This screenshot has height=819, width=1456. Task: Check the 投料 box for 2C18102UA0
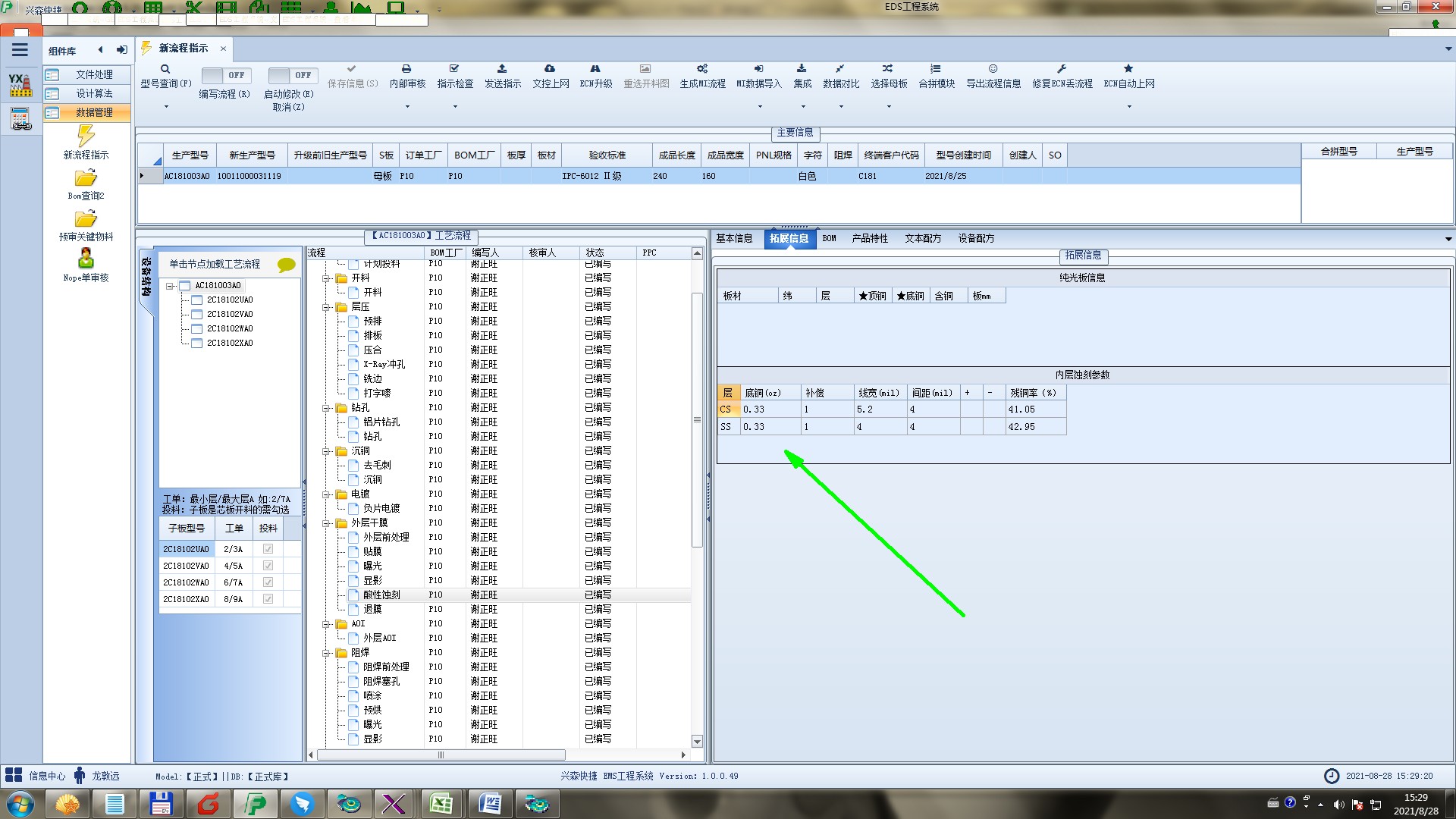point(268,549)
